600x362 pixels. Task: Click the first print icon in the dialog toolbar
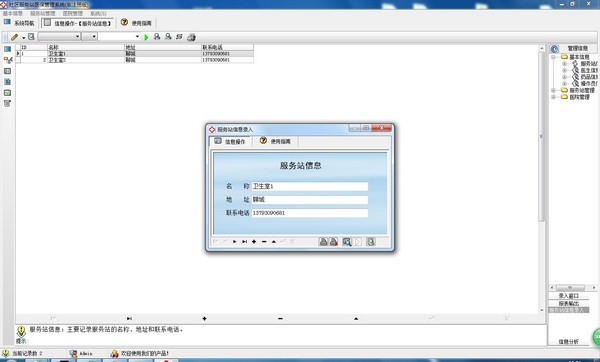(323, 242)
